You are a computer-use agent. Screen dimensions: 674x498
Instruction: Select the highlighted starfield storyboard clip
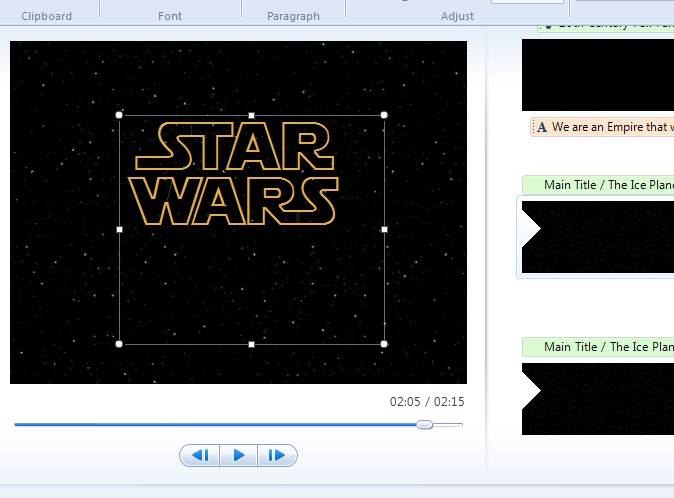598,237
